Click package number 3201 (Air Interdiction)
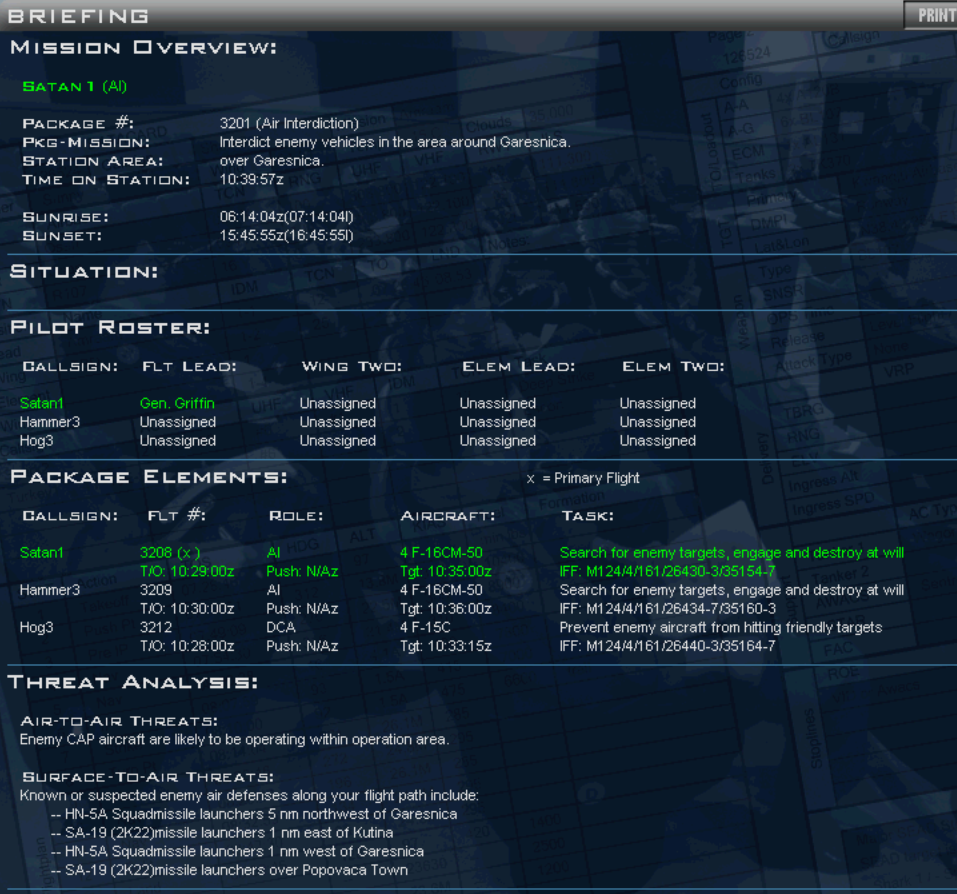 (x=289, y=124)
